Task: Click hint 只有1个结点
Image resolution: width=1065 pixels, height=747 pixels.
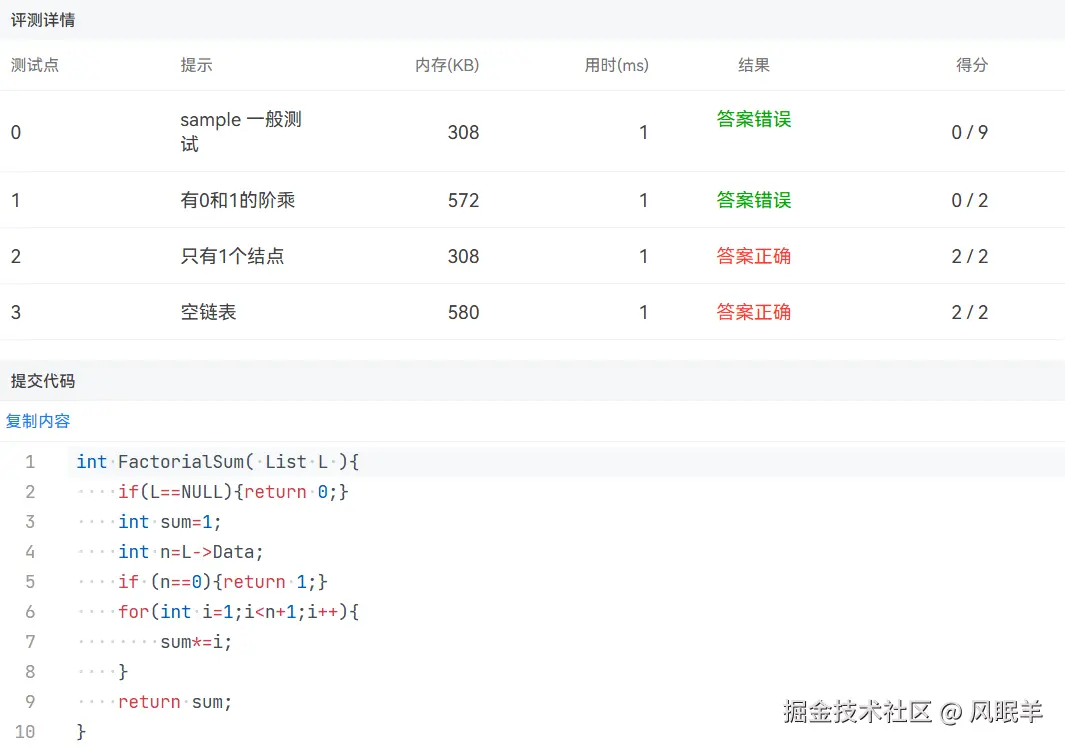Action: coord(232,256)
